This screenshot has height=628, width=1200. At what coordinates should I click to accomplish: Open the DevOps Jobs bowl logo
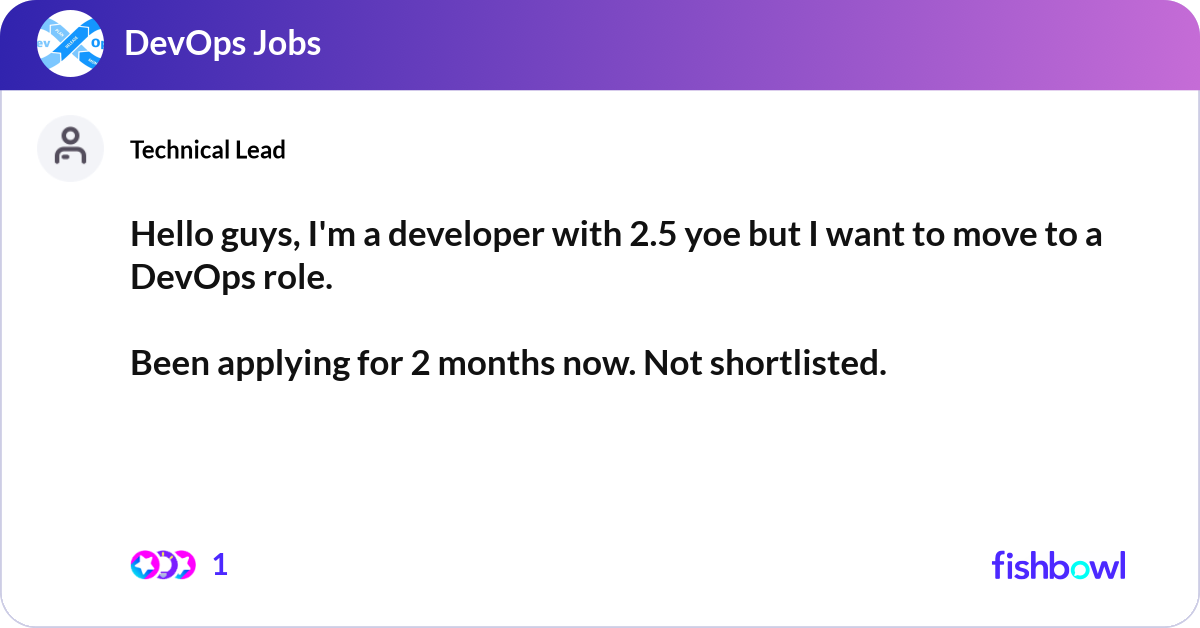tap(70, 44)
